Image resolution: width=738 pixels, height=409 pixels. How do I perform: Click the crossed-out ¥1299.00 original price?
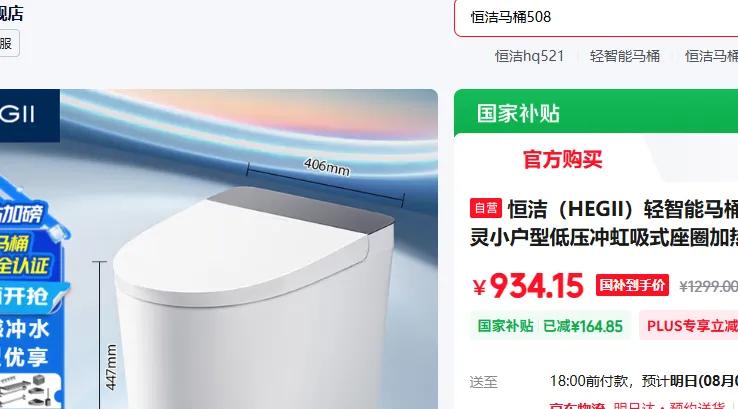point(708,286)
